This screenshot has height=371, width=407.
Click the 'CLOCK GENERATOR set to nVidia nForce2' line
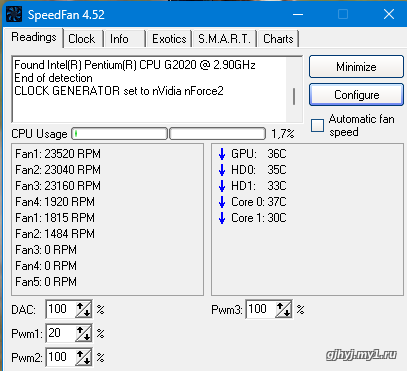click(x=119, y=91)
